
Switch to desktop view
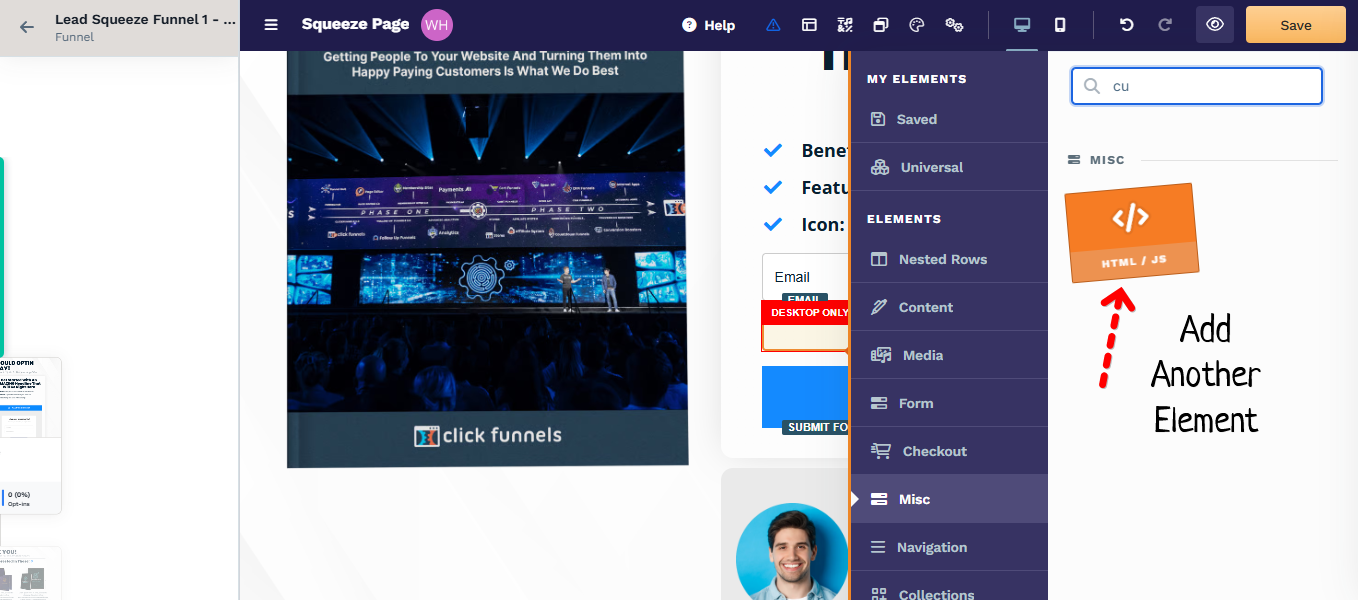1022,25
